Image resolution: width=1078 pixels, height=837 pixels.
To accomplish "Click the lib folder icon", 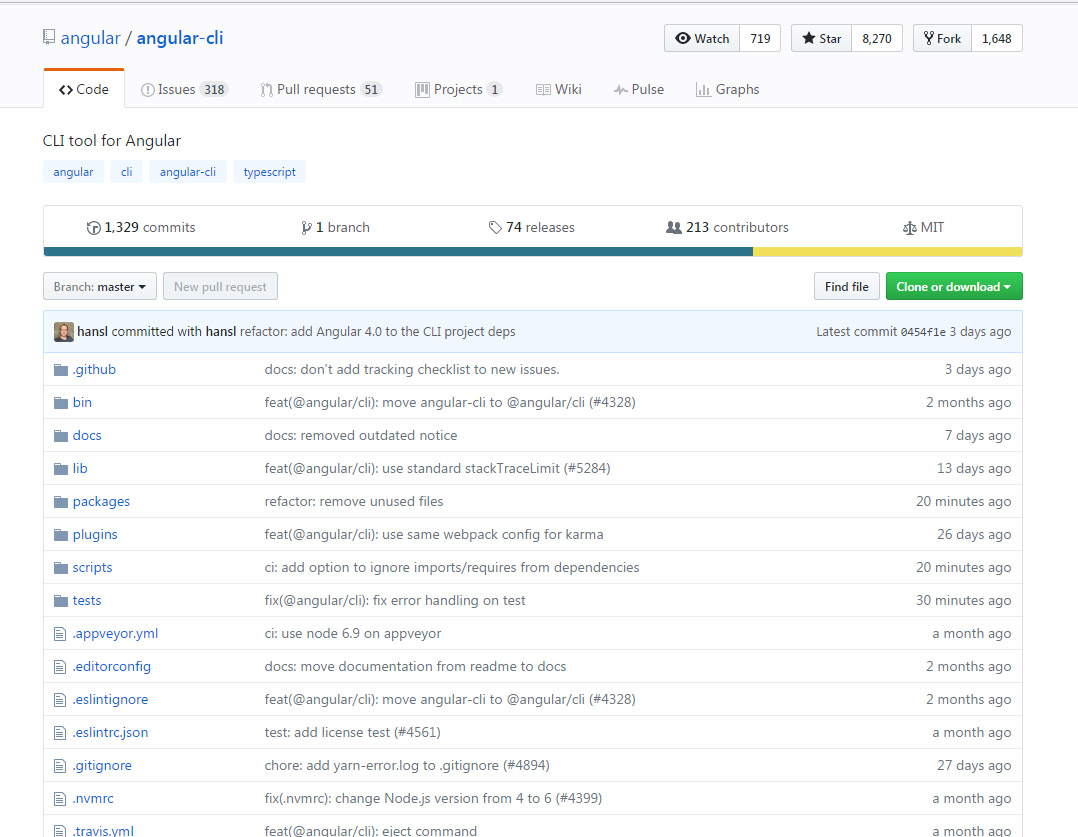I will click(60, 469).
